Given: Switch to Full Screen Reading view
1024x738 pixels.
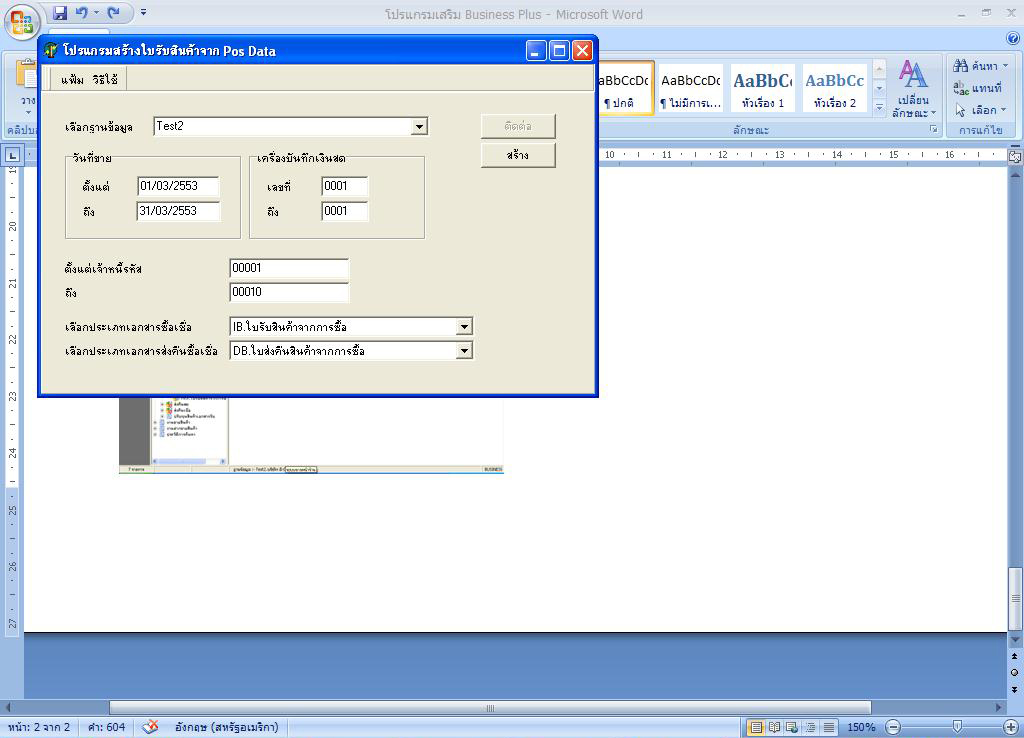Looking at the screenshot, I should coord(774,727).
